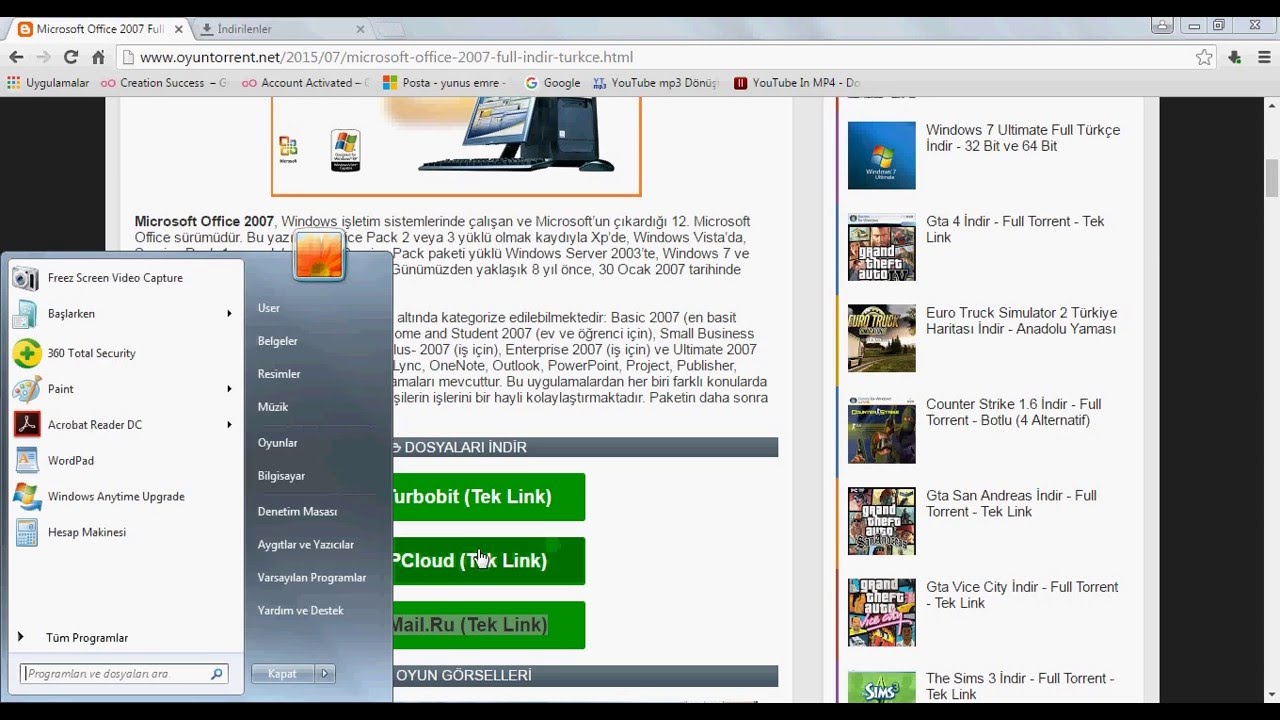Click PCloud (Tek Link) download button
Screen dimensions: 1280x720
click(x=489, y=561)
